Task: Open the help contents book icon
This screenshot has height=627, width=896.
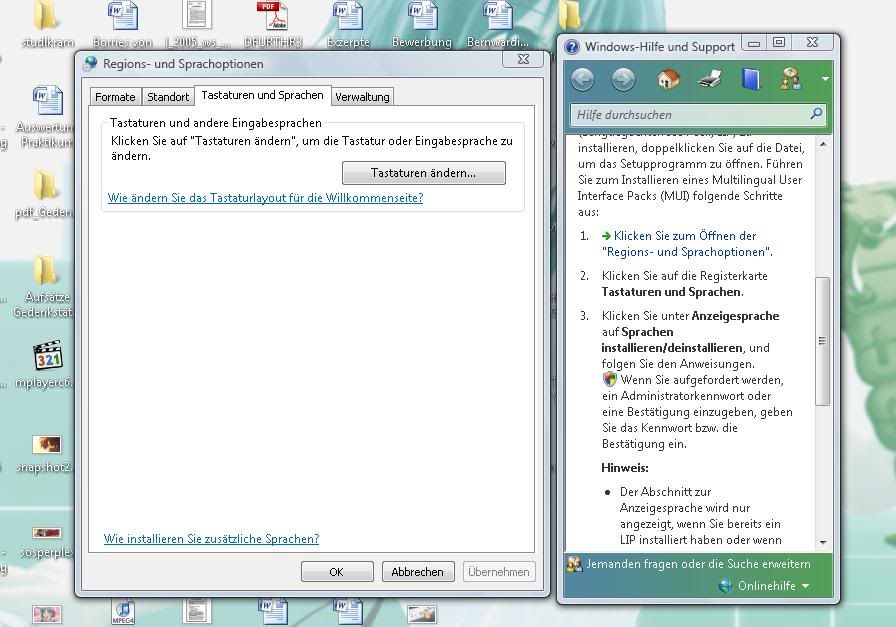Action: click(751, 79)
